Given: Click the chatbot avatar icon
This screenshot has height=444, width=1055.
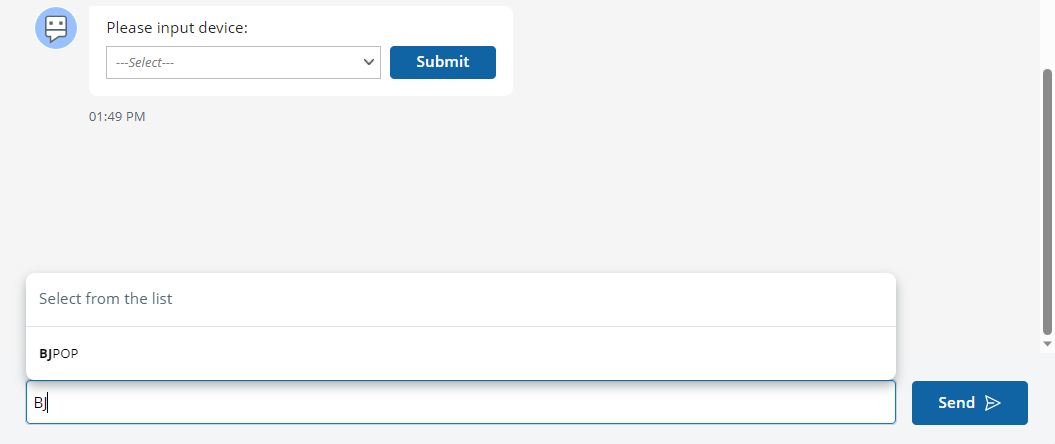Looking at the screenshot, I should pos(56,27).
